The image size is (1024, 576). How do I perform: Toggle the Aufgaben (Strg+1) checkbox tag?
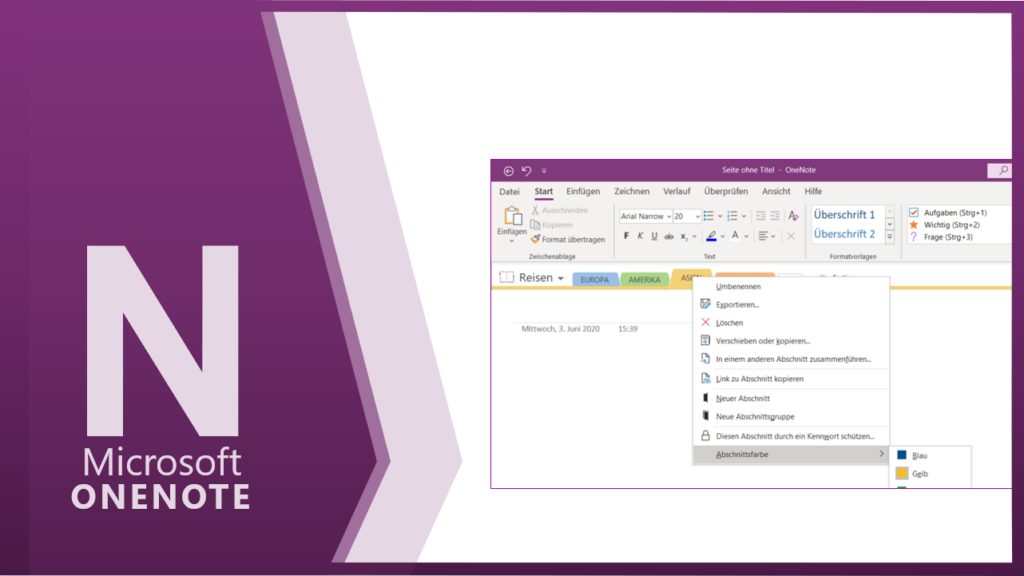coord(913,212)
